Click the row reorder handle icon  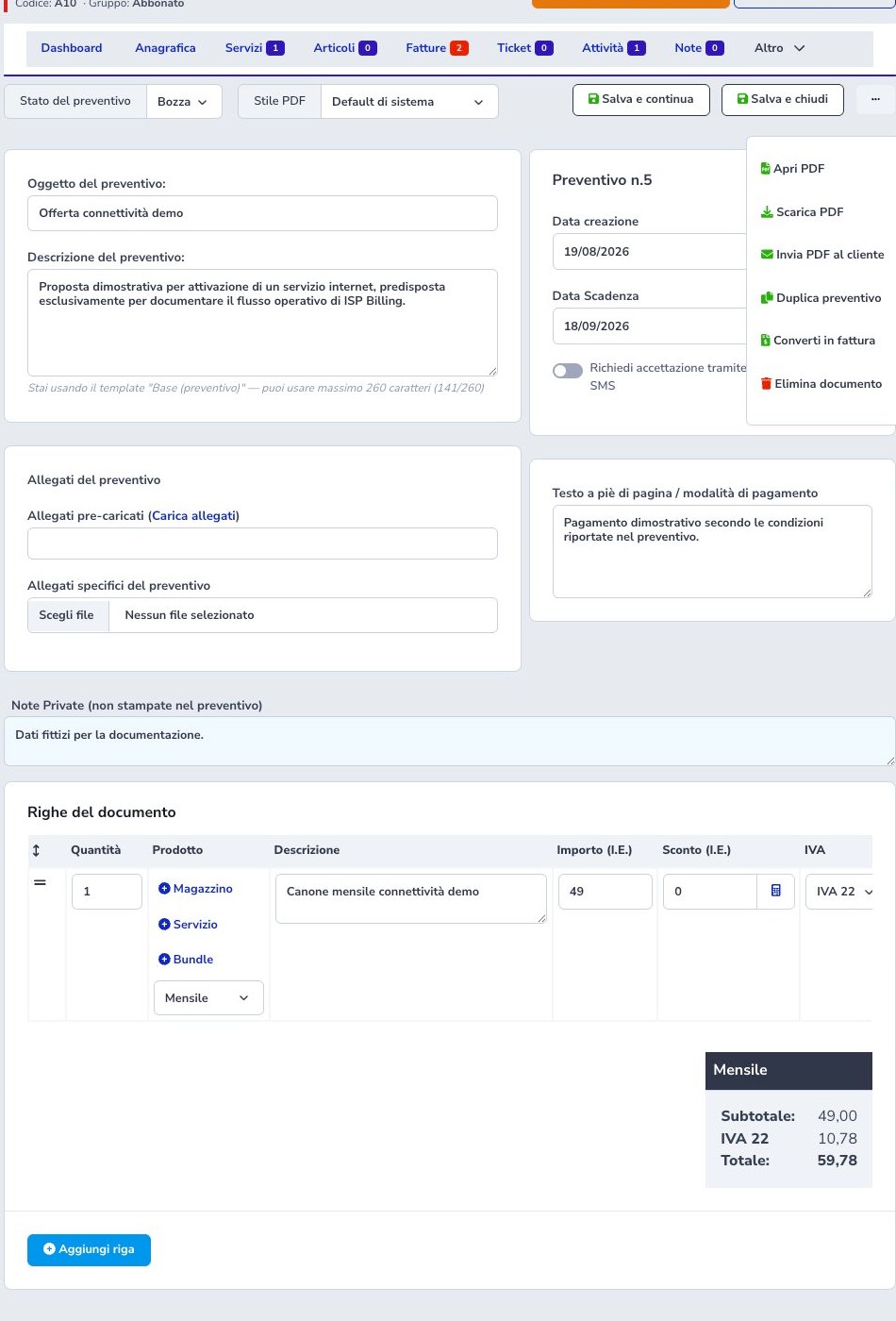pos(40,883)
